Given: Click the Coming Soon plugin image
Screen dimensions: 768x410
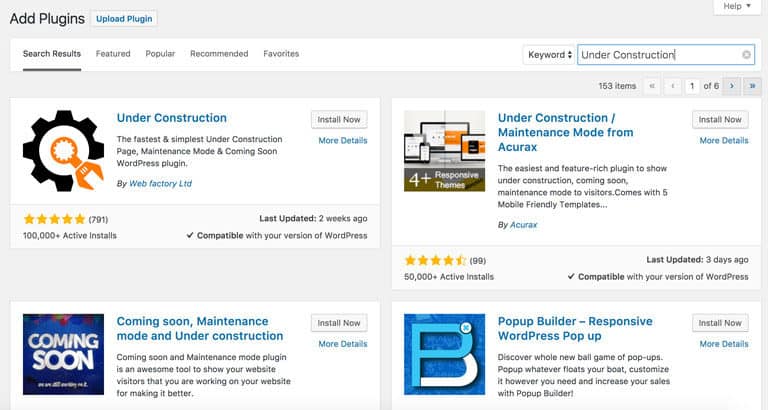Looking at the screenshot, I should (x=63, y=354).
